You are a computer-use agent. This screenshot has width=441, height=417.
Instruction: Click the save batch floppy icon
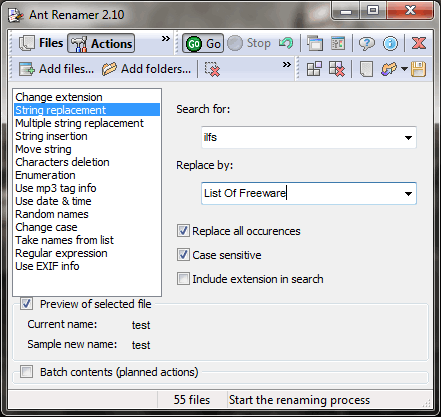tap(418, 69)
